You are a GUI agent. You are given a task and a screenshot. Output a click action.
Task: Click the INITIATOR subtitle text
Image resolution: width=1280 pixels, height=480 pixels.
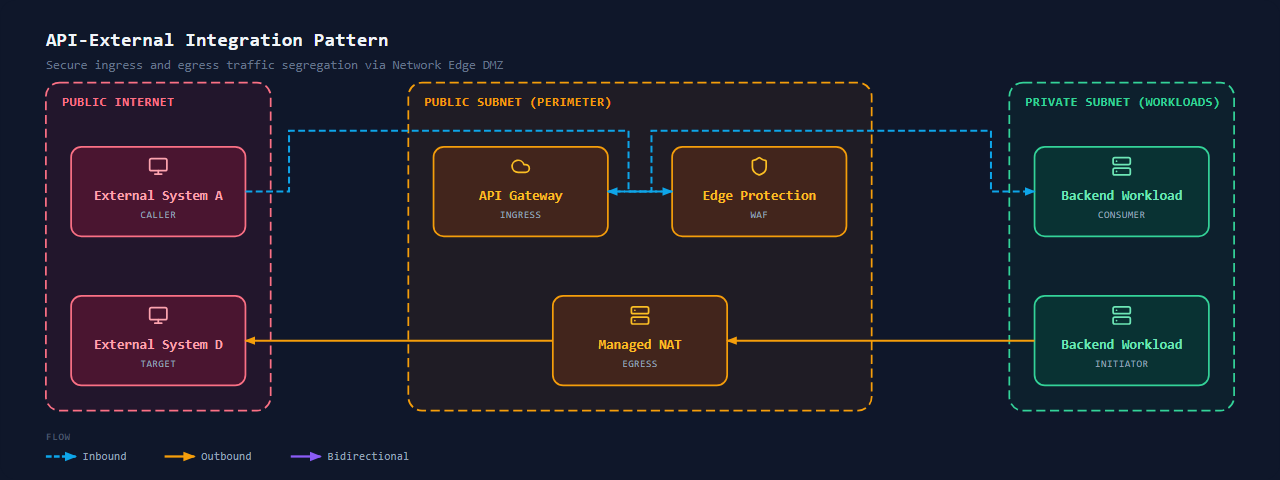click(x=1122, y=364)
